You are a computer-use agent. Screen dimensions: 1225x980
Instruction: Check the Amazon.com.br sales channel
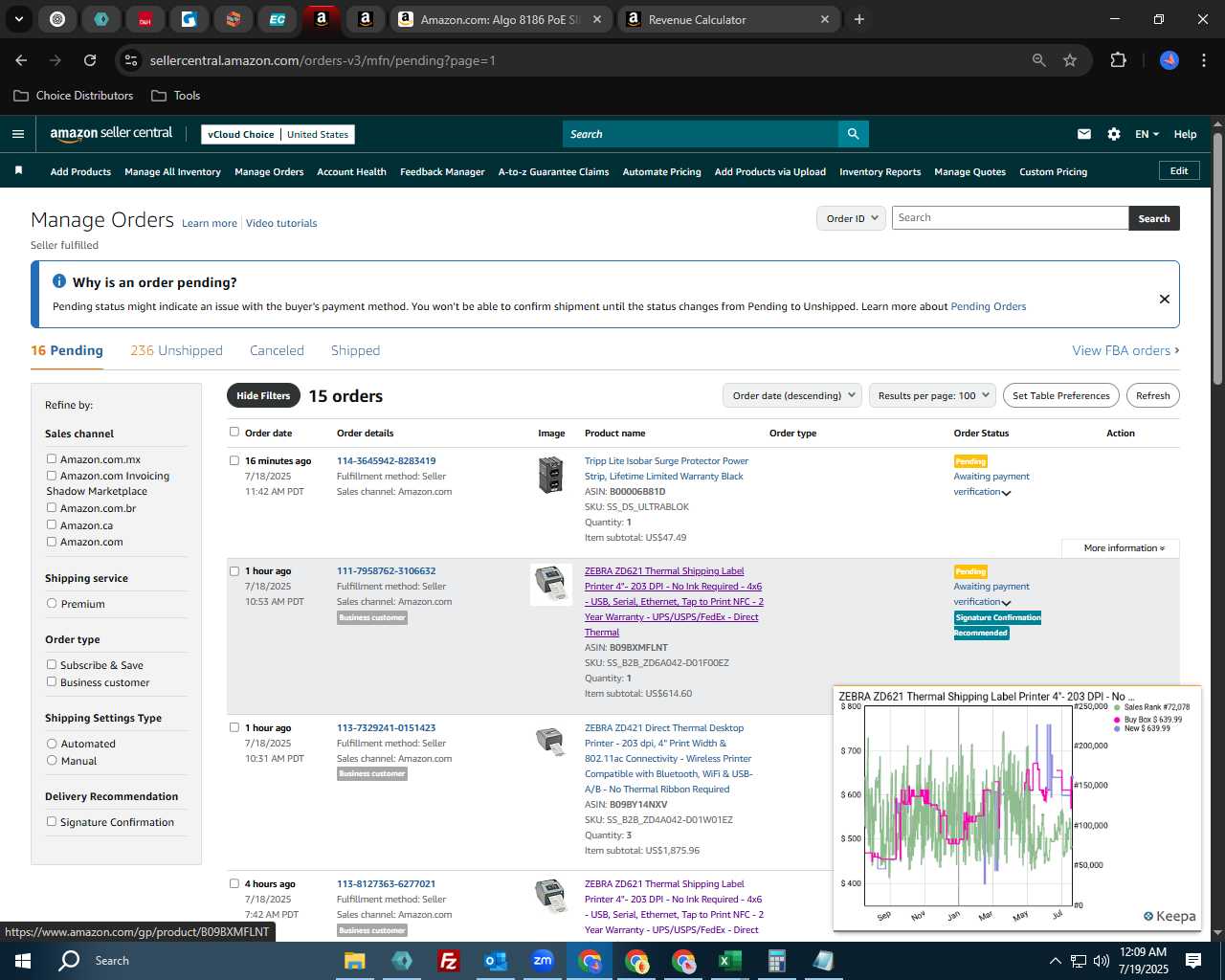[52, 508]
